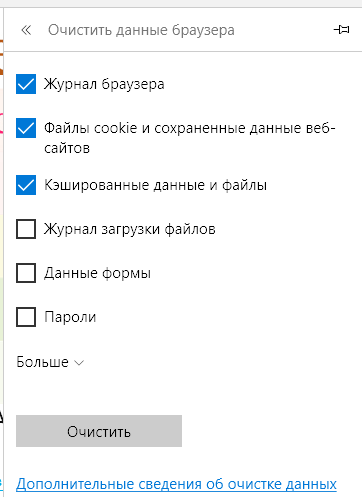
Task: Click the chevron arrow beside Больше
Action: (x=79, y=363)
